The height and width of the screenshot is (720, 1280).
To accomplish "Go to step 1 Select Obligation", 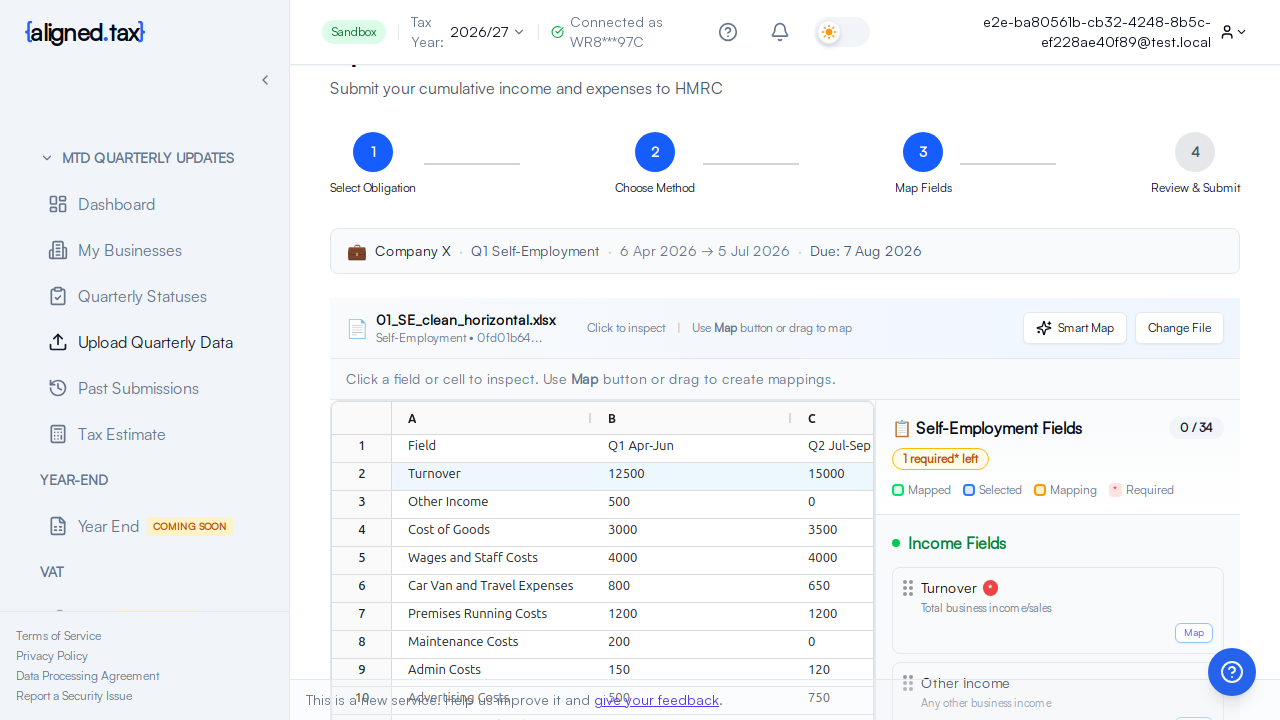I will 373,152.
